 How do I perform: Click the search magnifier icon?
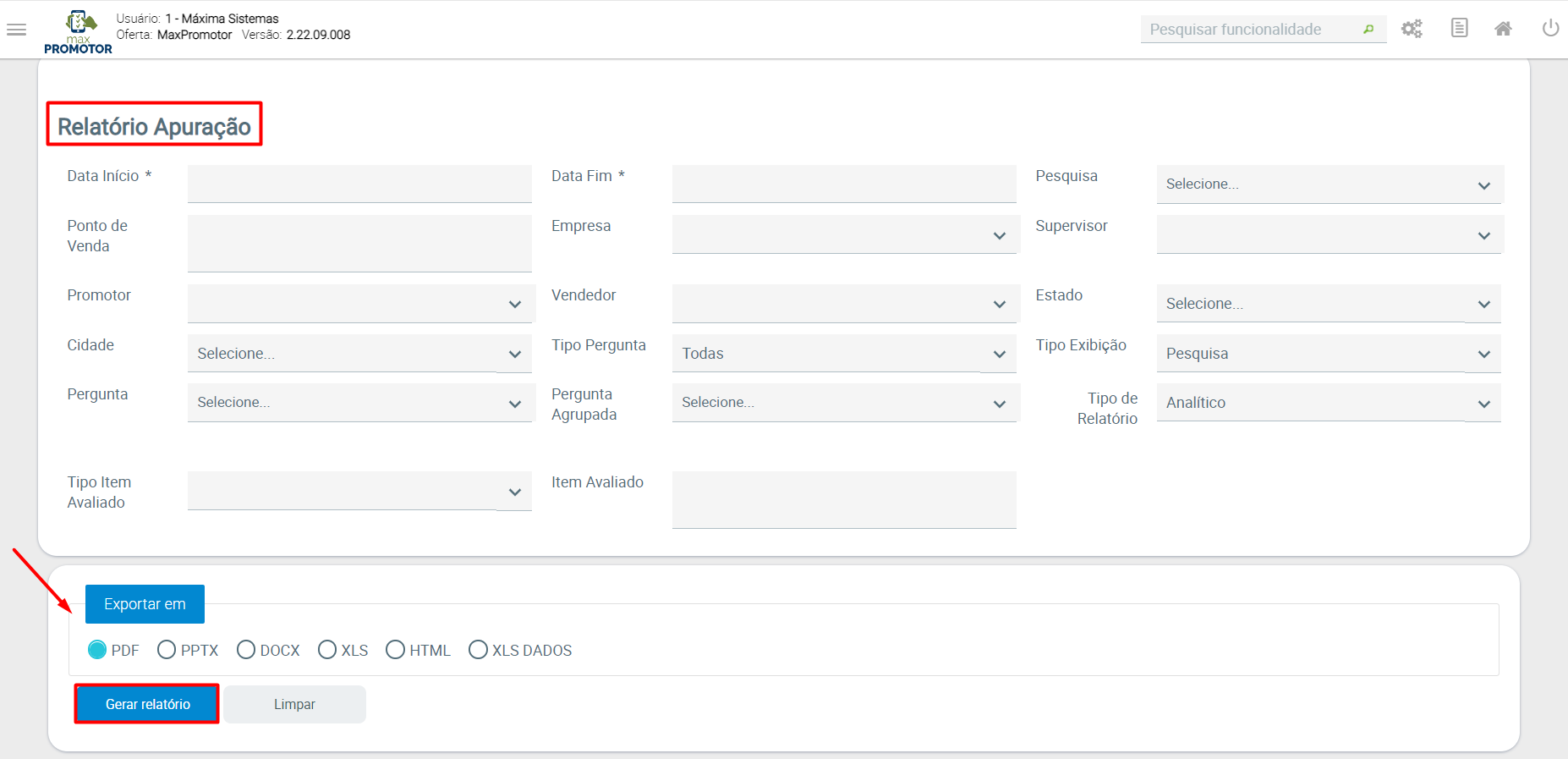[x=1368, y=30]
